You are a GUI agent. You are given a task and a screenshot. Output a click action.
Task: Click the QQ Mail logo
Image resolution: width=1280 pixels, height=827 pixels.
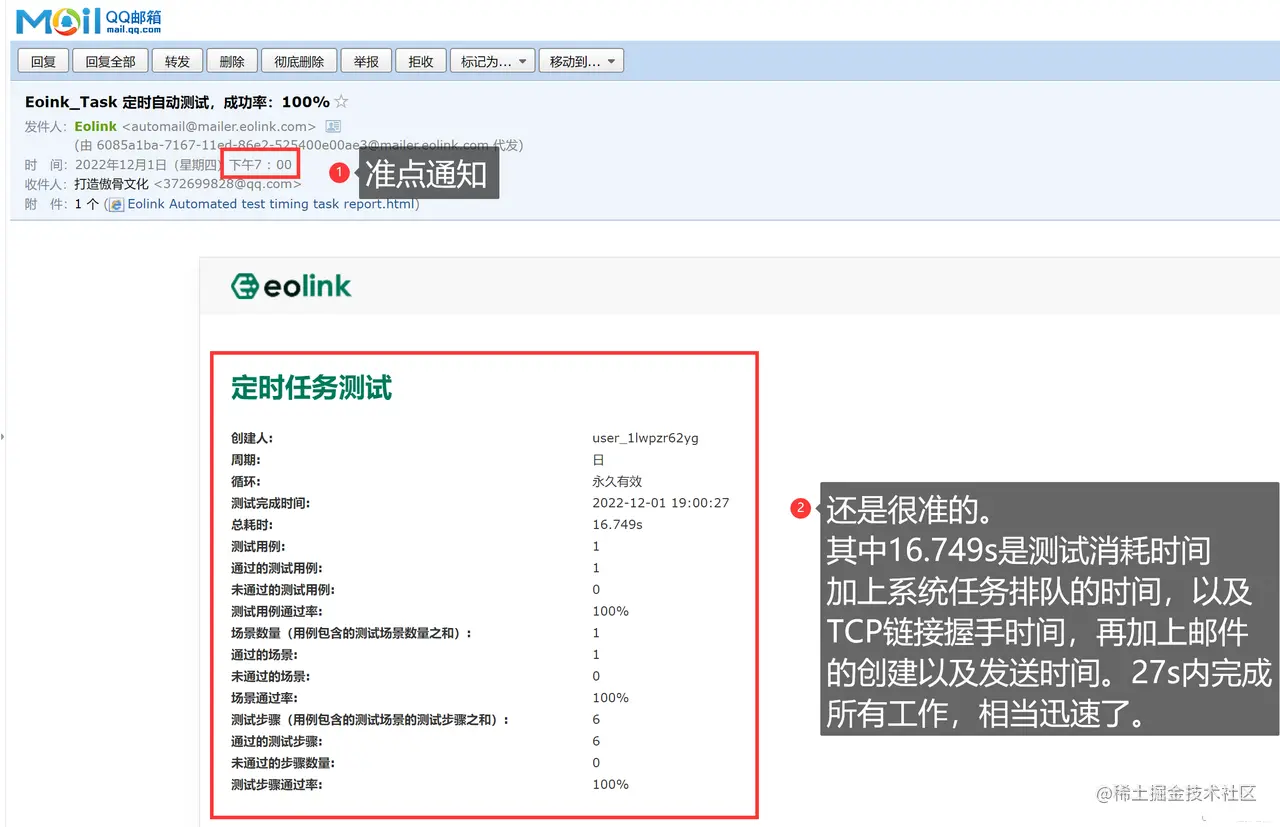coord(89,20)
